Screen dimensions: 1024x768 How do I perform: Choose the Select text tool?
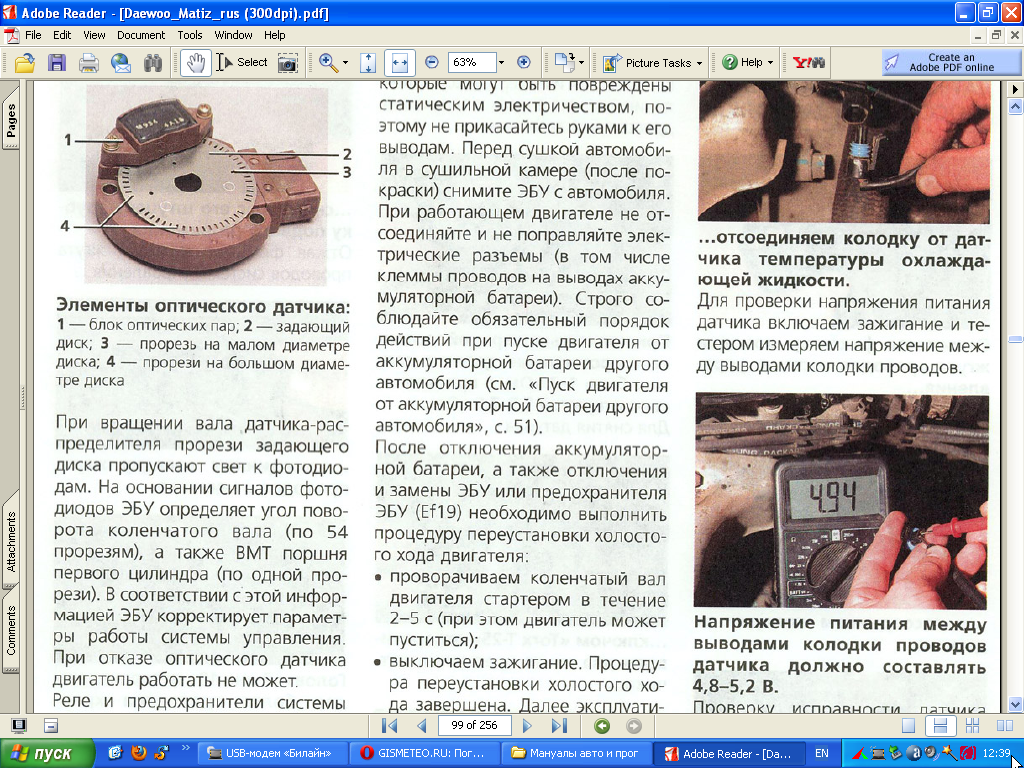(242, 63)
